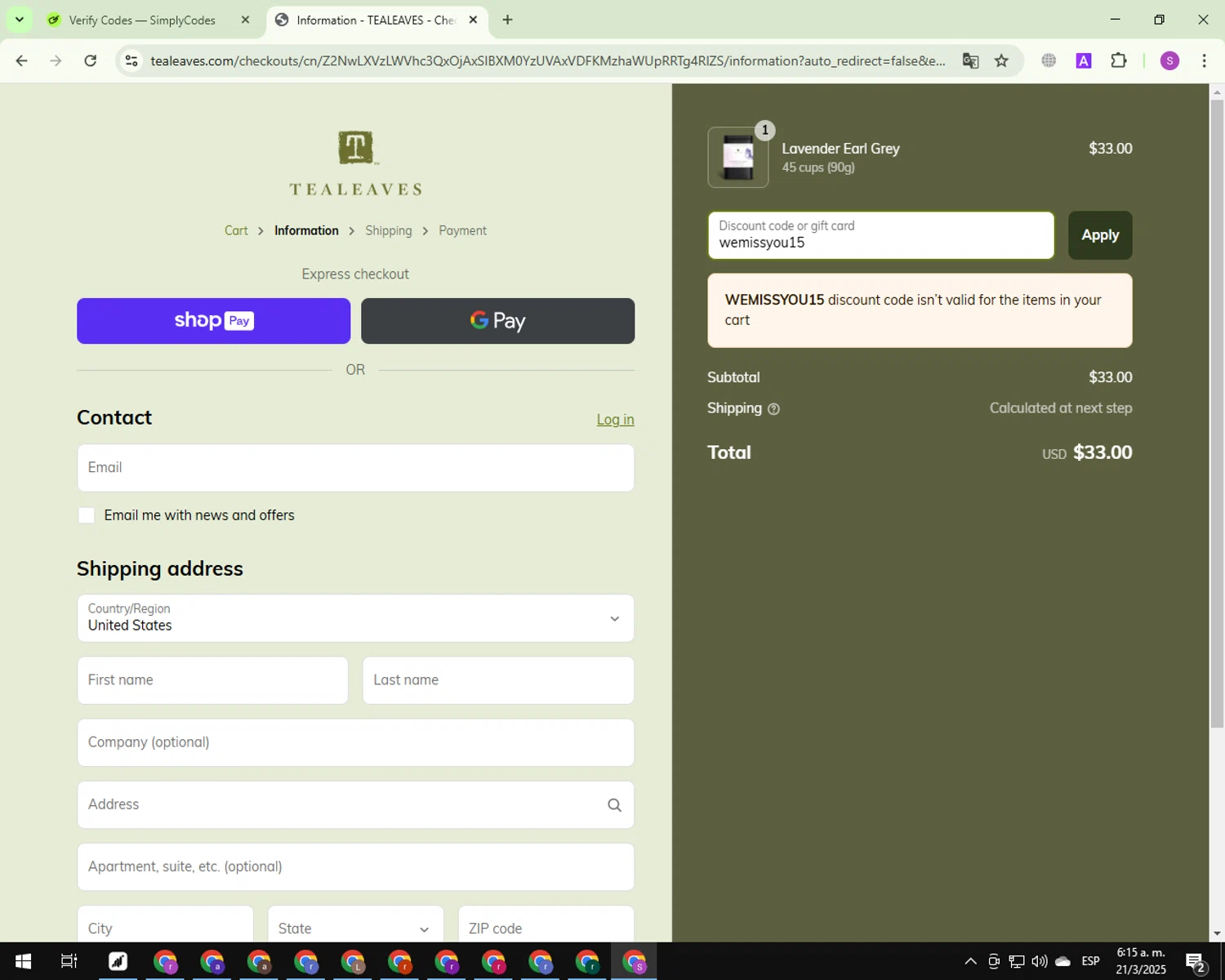Viewport: 1225px width, 980px height.
Task: Show hidden system tray icons
Action: [x=970, y=961]
